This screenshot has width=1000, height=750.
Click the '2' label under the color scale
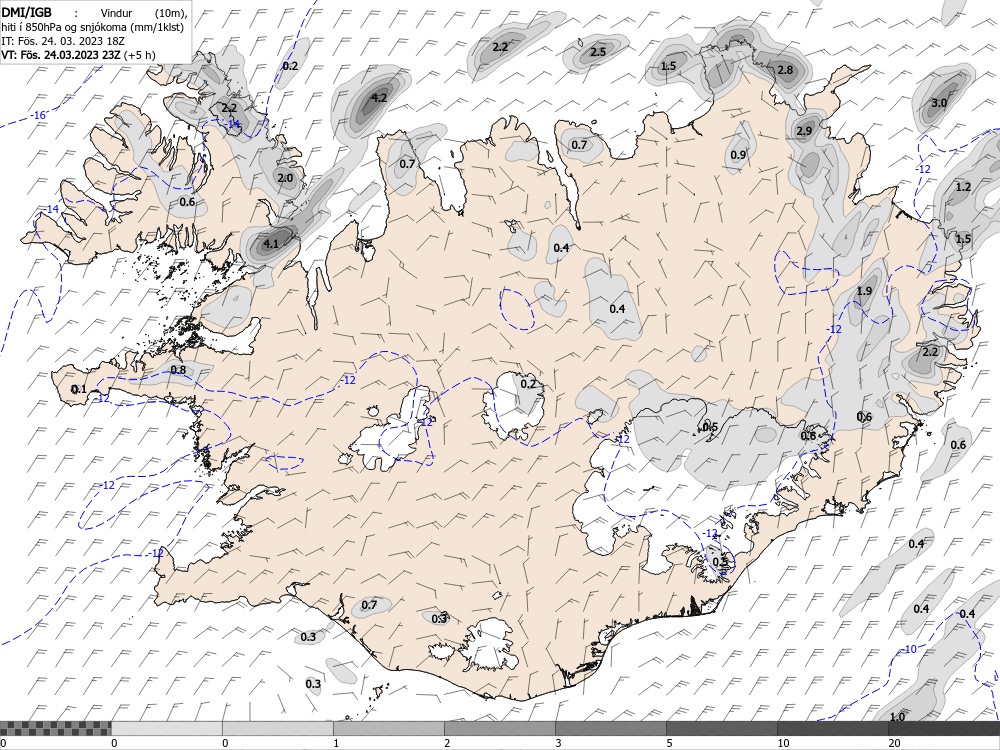click(447, 743)
